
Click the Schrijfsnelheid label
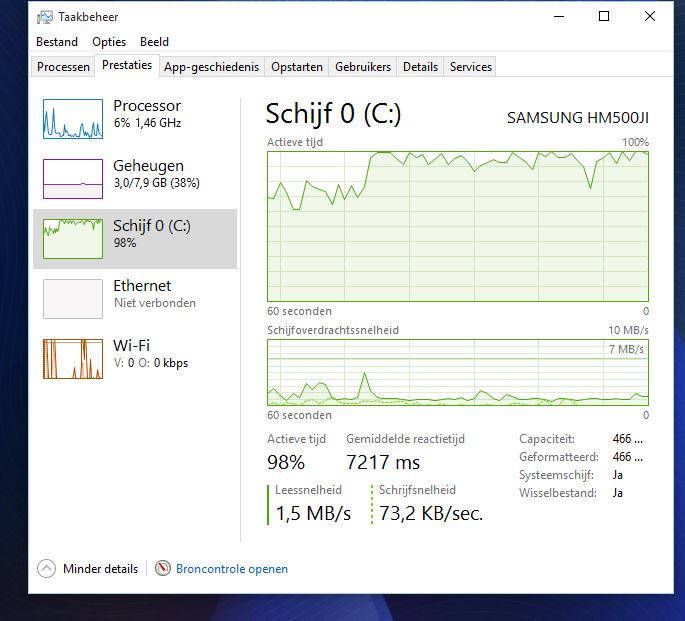[x=417, y=490]
